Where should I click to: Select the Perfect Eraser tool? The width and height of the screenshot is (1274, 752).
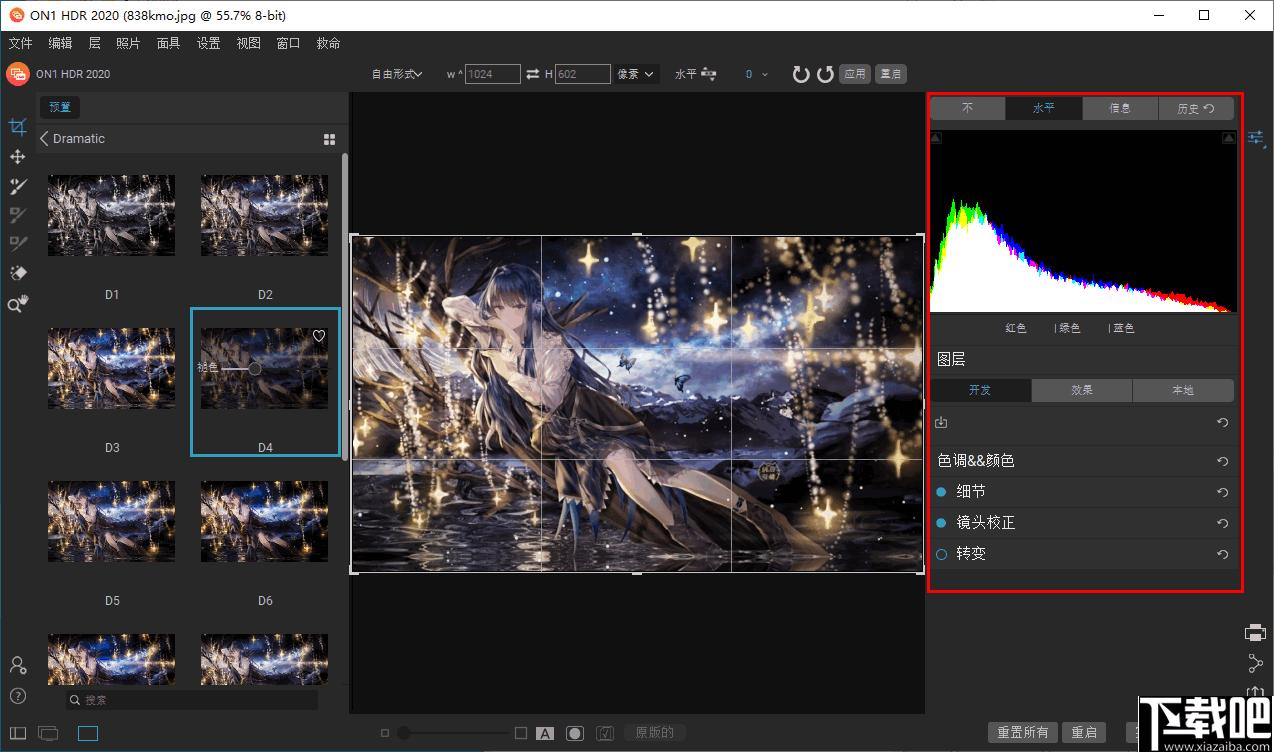pyautogui.click(x=17, y=272)
